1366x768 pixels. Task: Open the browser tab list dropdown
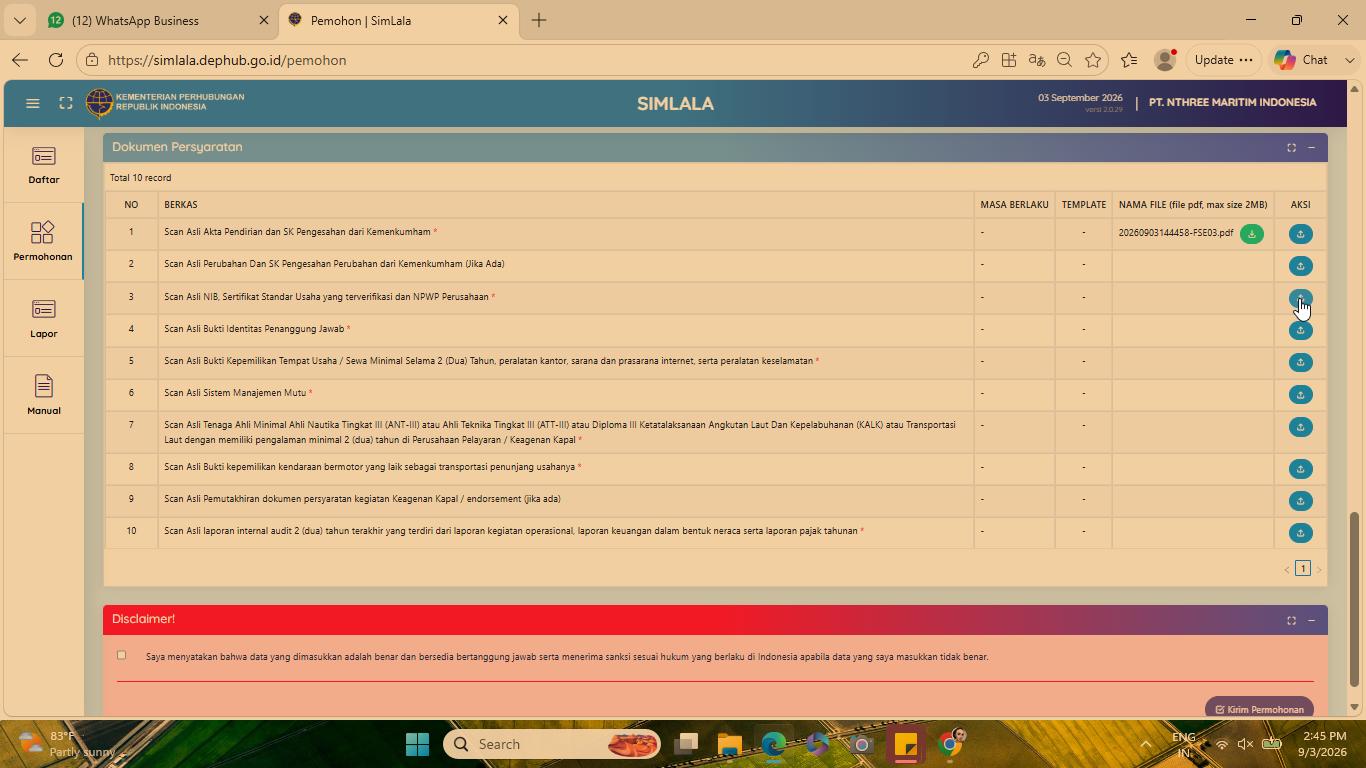pos(19,20)
